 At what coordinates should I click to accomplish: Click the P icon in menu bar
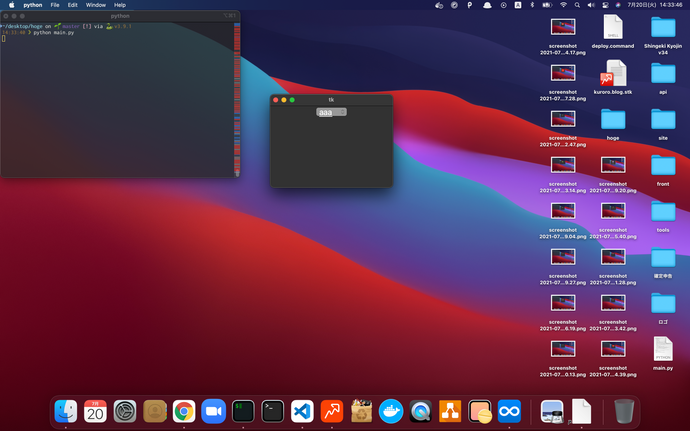[x=470, y=5]
